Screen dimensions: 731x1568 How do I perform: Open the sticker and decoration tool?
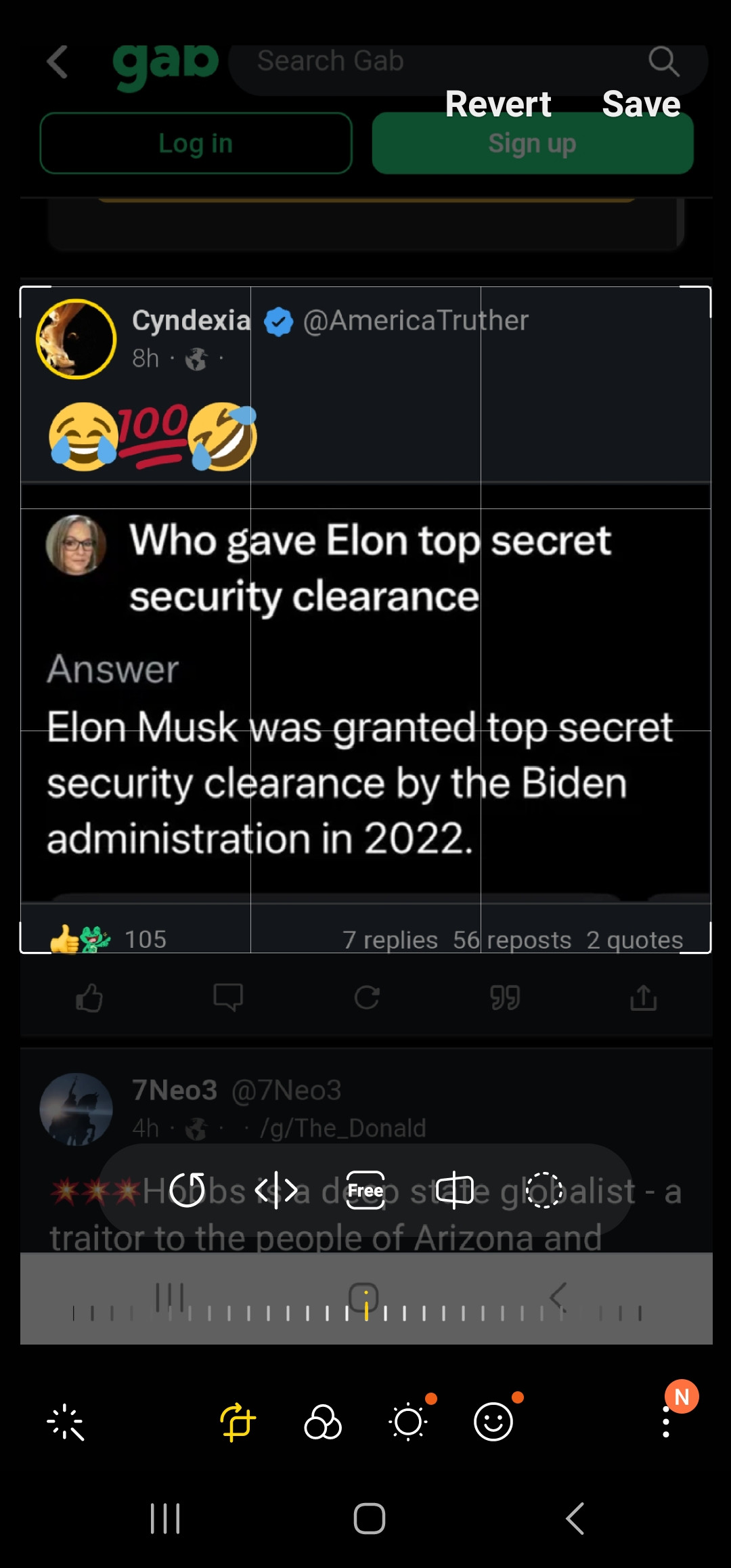[493, 1422]
